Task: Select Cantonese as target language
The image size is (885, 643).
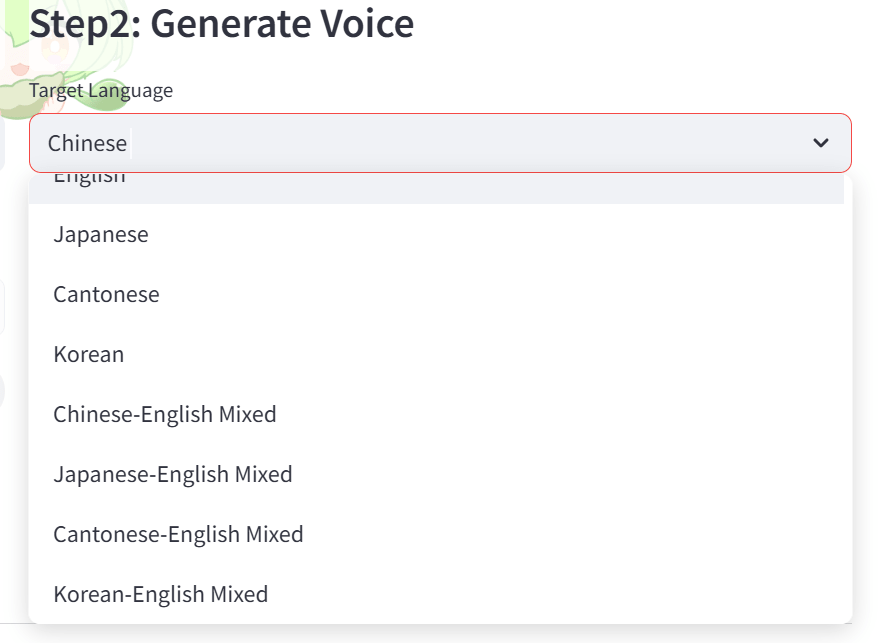Action: click(x=106, y=295)
